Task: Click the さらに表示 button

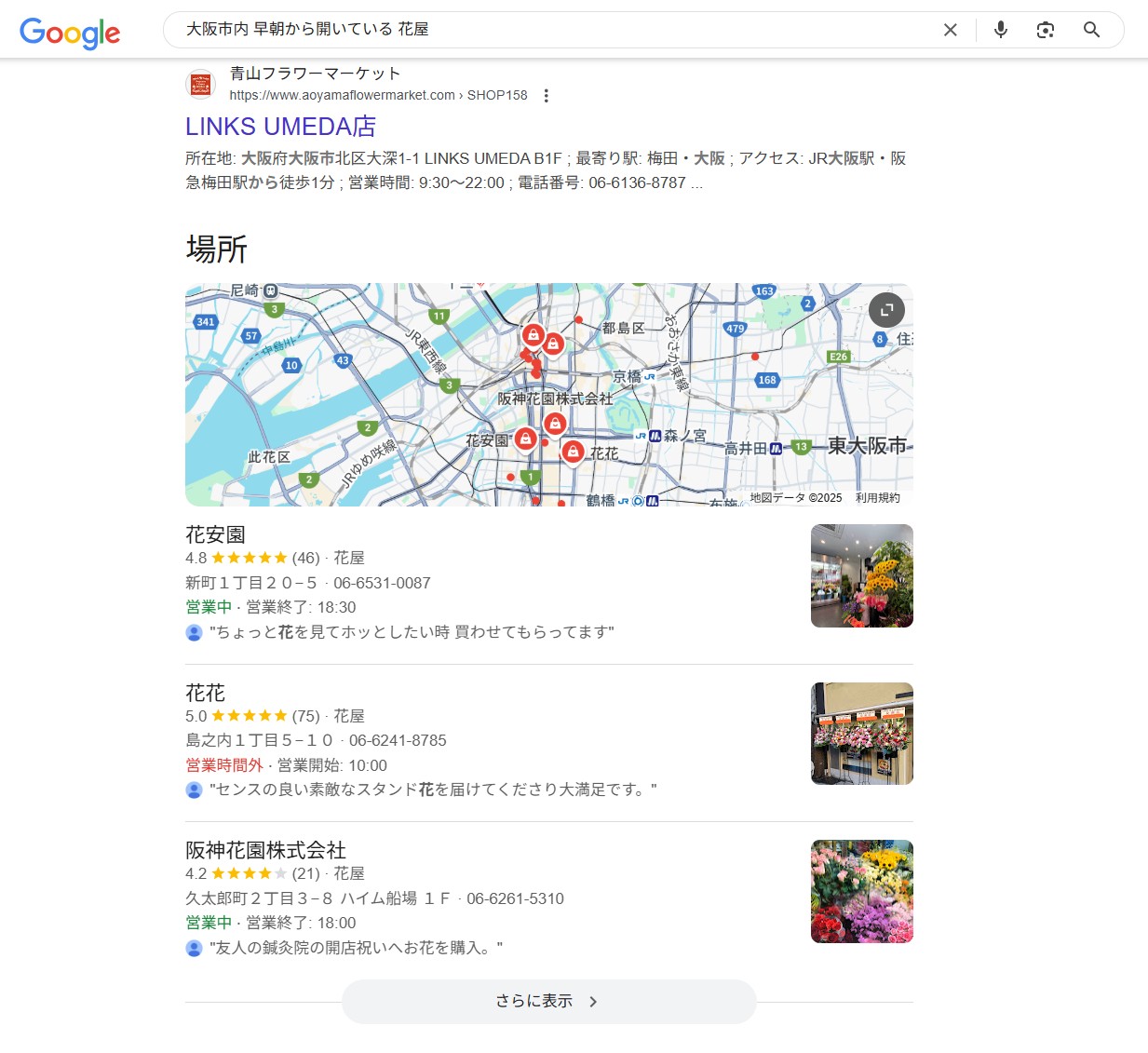Action: point(548,1001)
